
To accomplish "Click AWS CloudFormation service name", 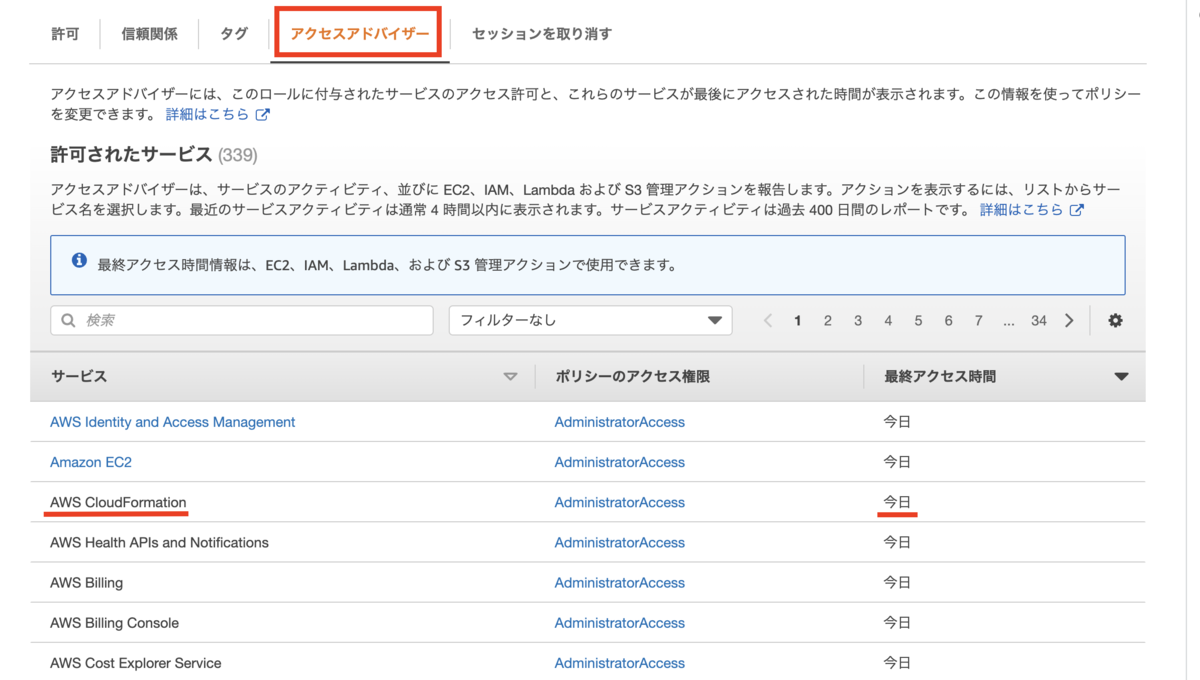I will pyautogui.click(x=118, y=502).
